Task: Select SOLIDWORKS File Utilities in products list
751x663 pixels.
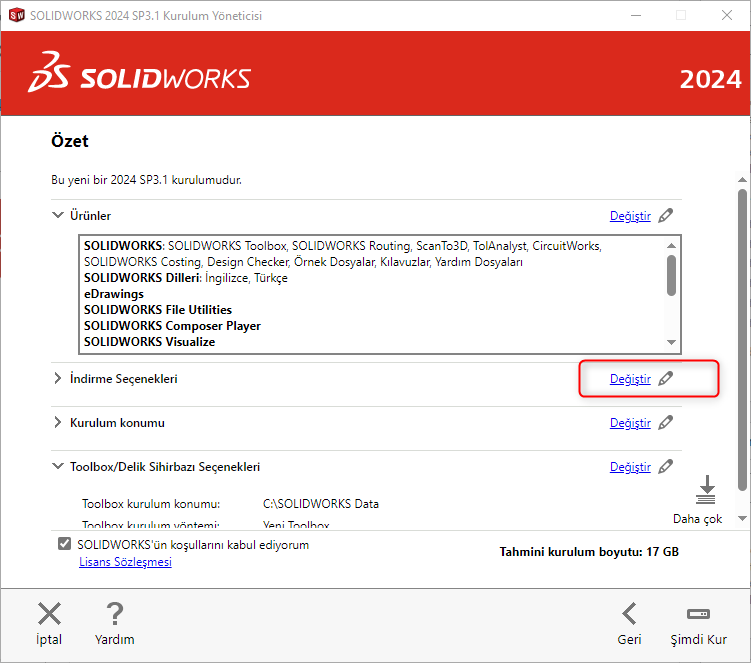Action: click(158, 310)
